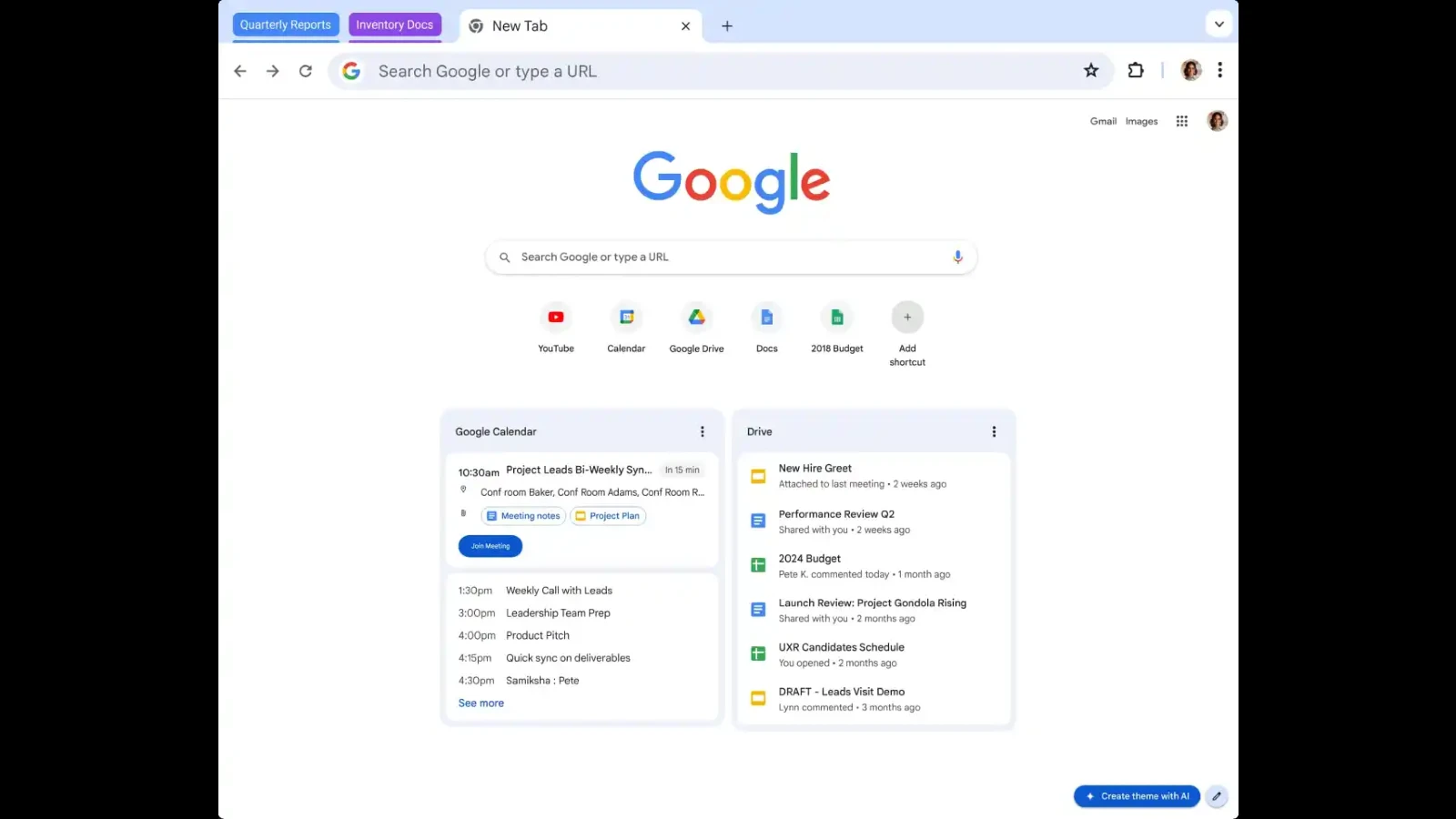Open the Extensions puzzle icon
The height and width of the screenshot is (819, 1456).
pos(1136,70)
